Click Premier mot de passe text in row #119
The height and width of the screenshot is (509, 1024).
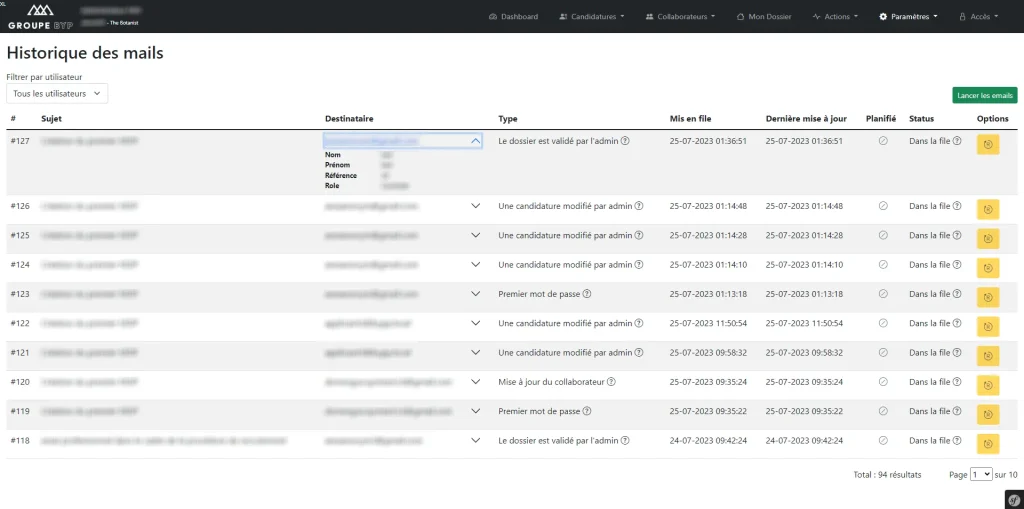(539, 411)
